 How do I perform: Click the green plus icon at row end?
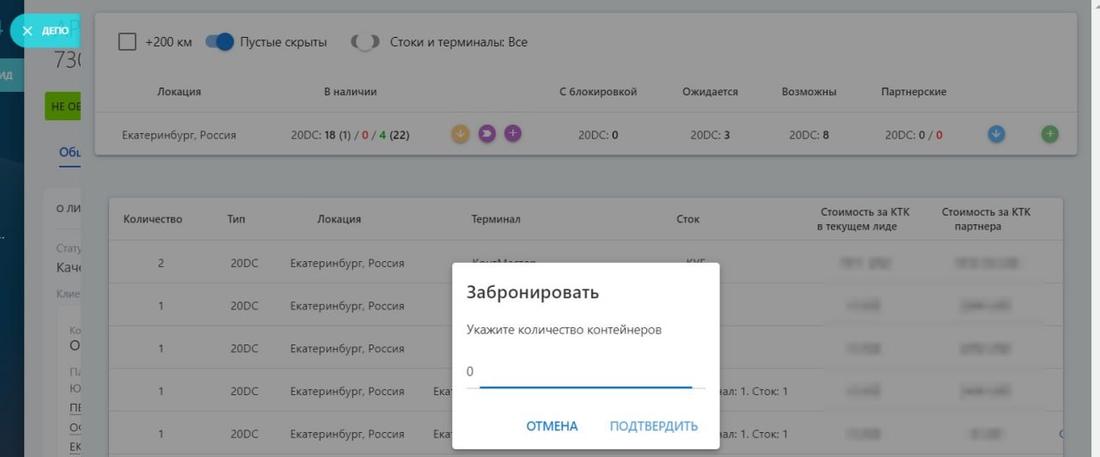pos(1049,134)
